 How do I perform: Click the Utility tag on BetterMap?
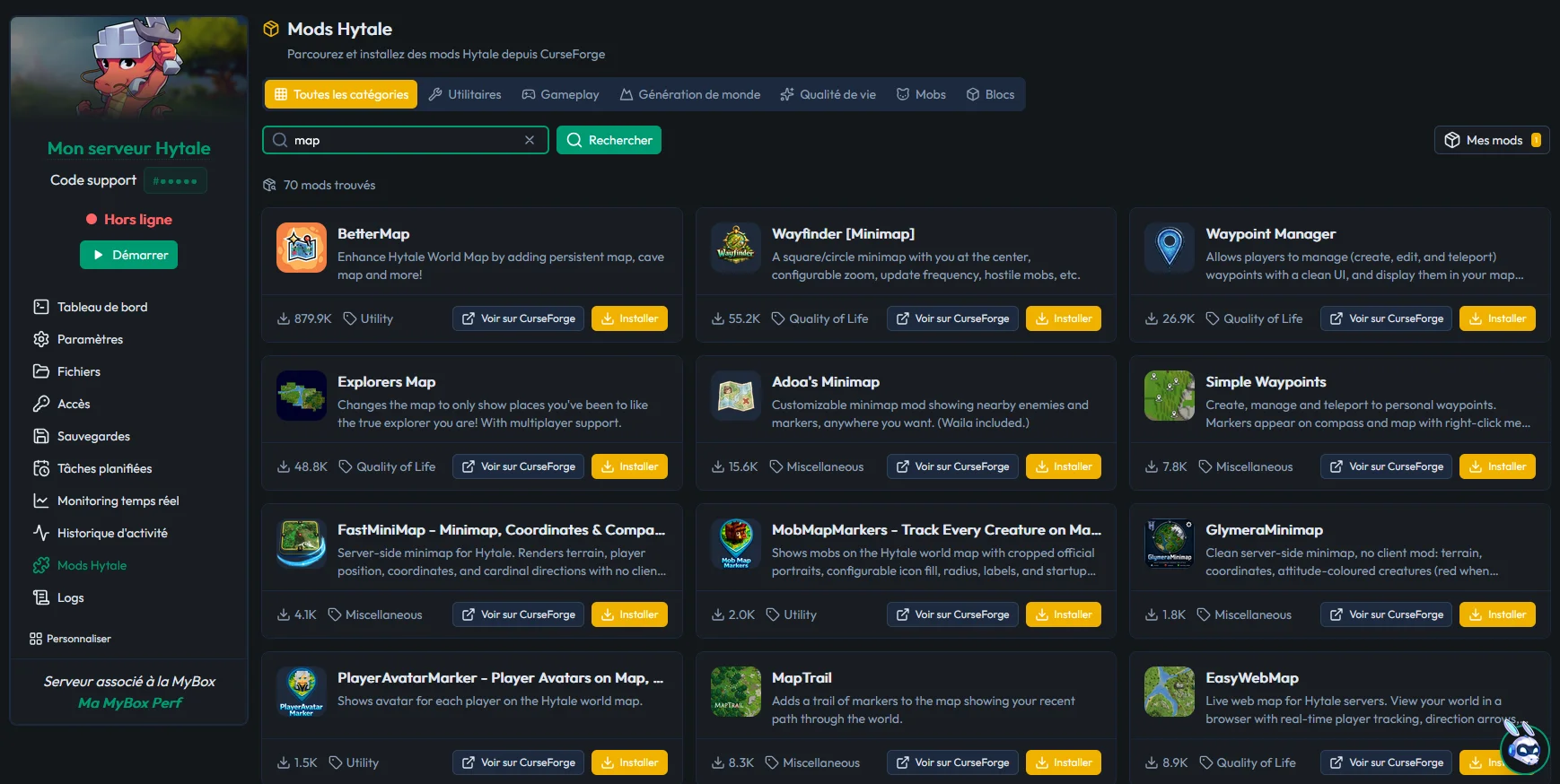coord(368,318)
